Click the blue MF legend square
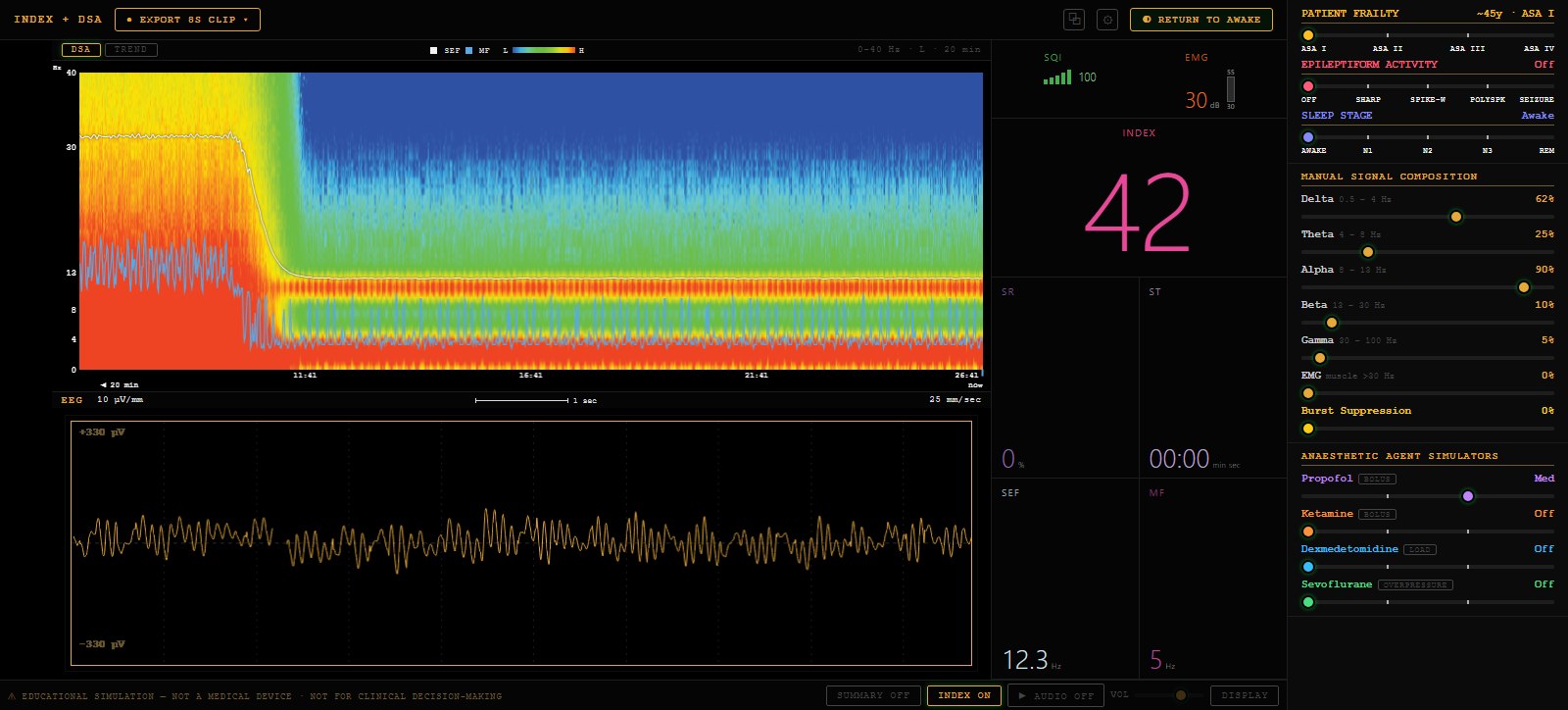This screenshot has width=1568, height=710. click(x=469, y=50)
